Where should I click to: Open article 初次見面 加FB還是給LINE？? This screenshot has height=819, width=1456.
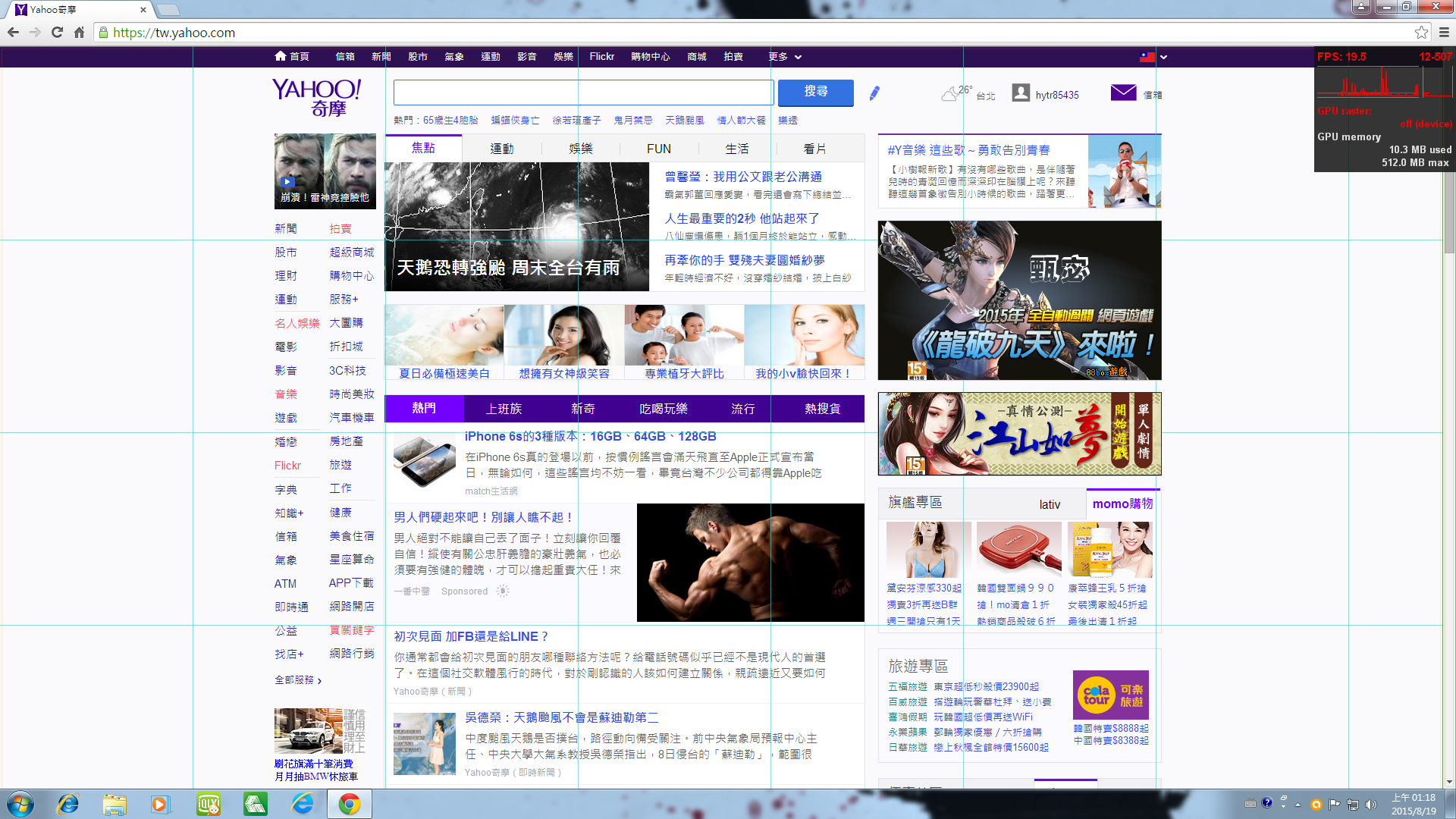tap(471, 636)
